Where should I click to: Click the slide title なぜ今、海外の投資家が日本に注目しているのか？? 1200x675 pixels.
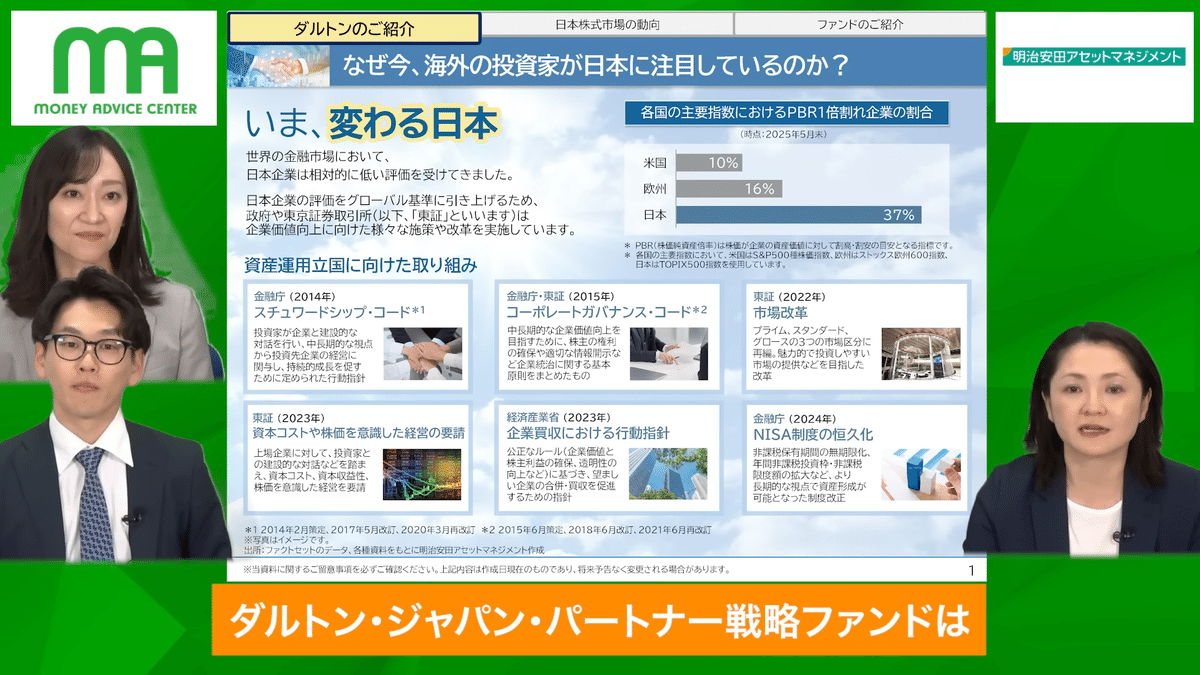pos(596,67)
